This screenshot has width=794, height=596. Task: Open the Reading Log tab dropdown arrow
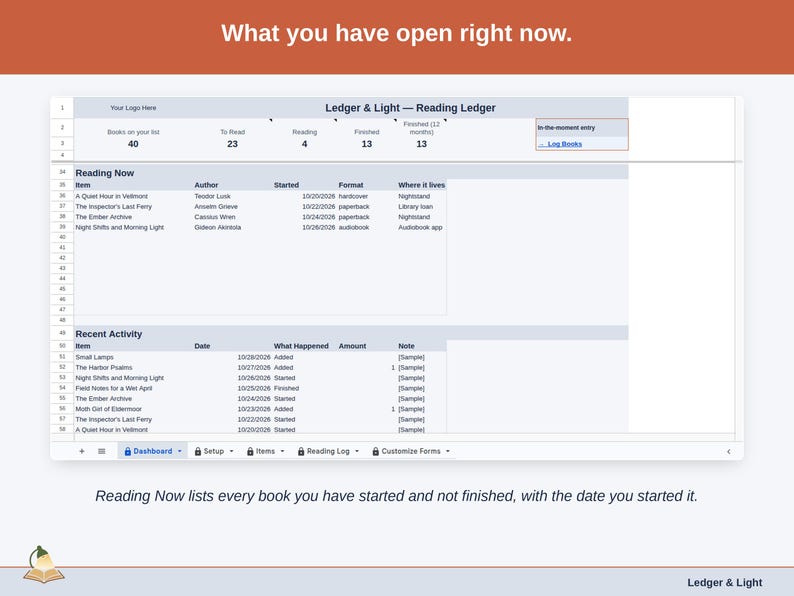click(x=357, y=451)
